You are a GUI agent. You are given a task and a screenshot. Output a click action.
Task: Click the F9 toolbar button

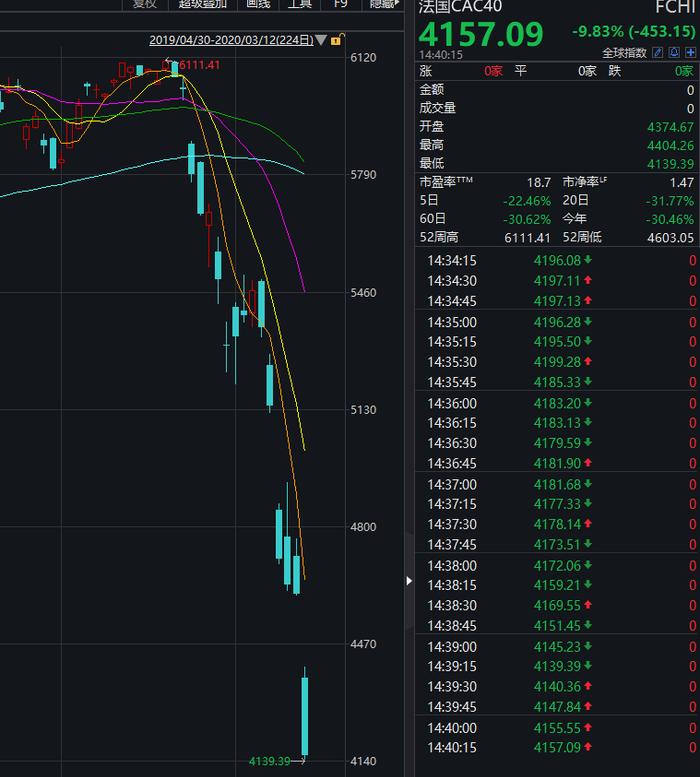pos(341,4)
